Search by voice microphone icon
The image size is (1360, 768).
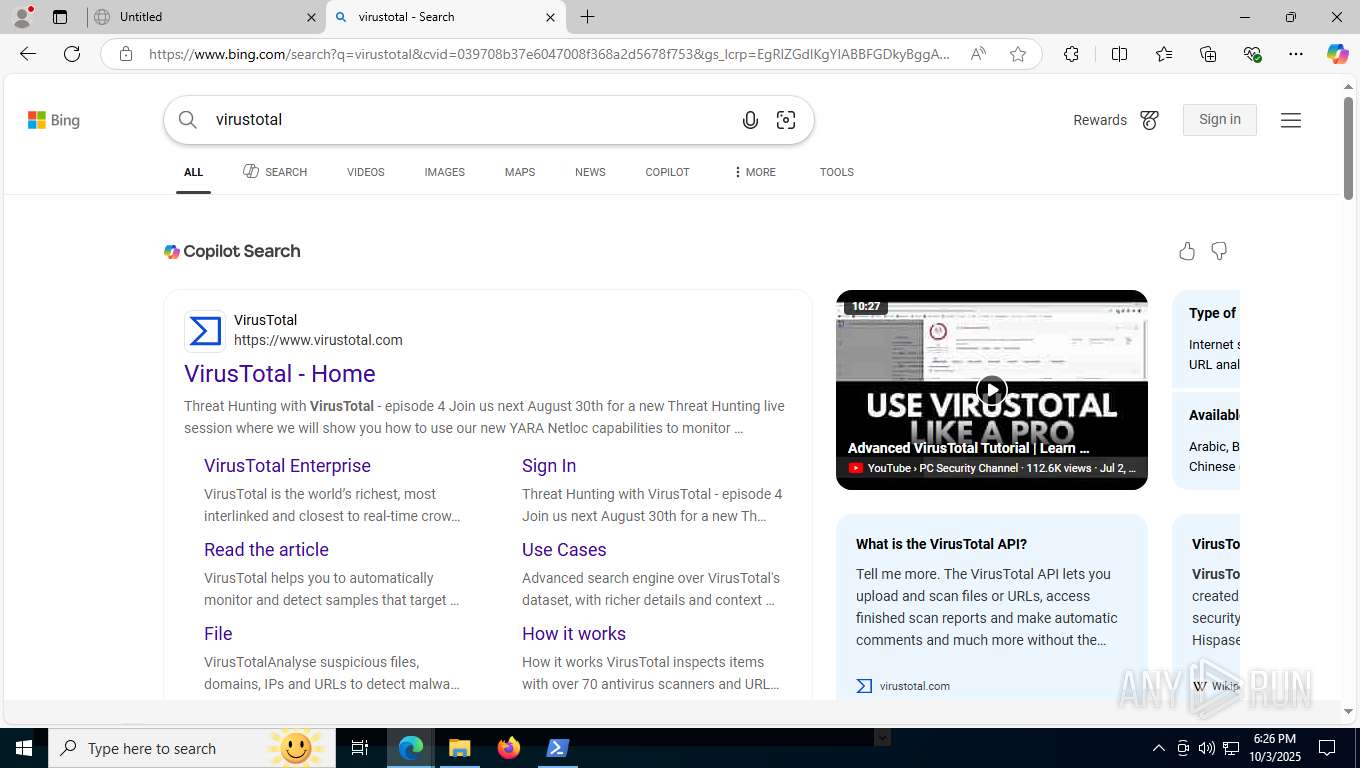(x=750, y=120)
